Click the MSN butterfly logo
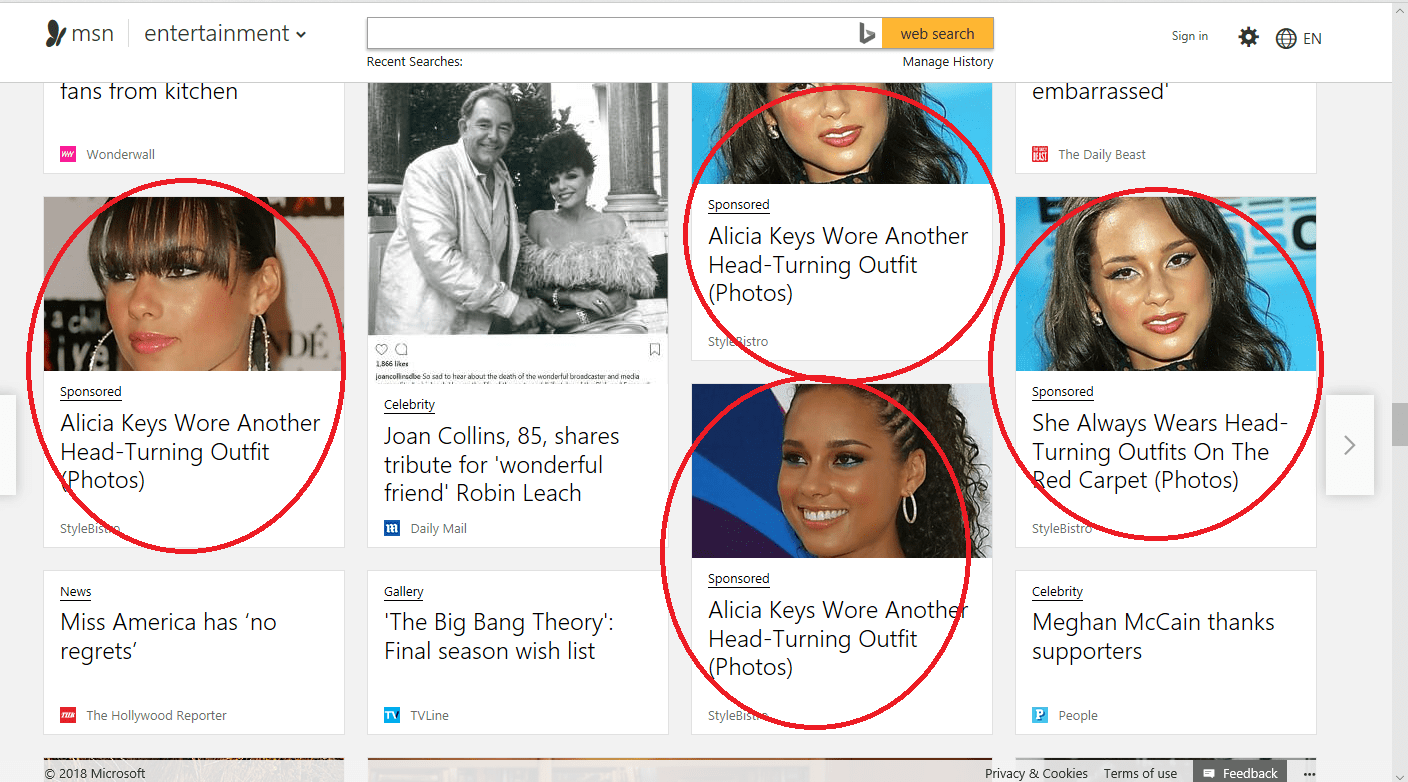Screen dimensions: 1408x782 point(55,32)
